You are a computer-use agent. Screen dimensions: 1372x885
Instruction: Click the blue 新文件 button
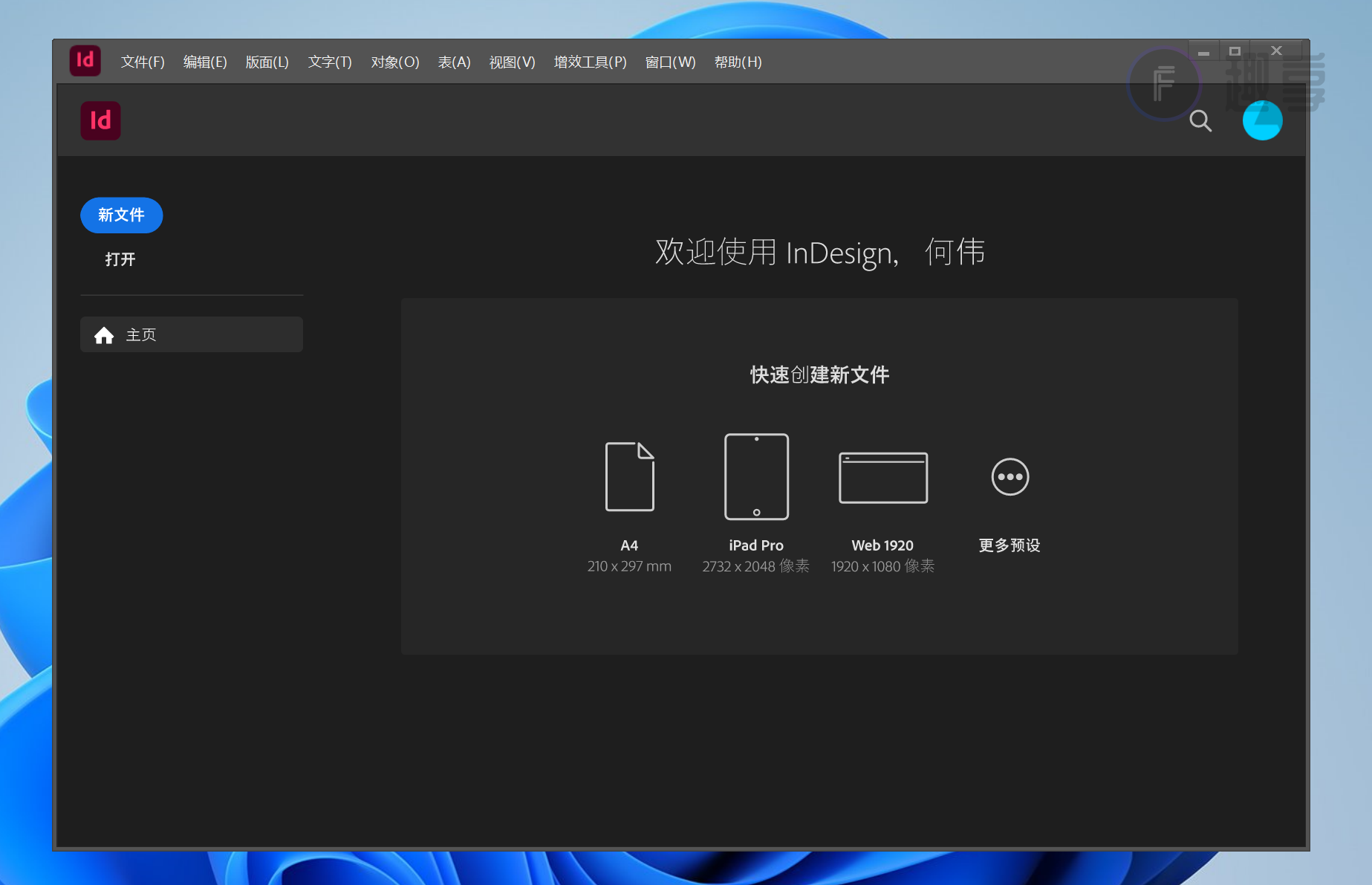(122, 215)
